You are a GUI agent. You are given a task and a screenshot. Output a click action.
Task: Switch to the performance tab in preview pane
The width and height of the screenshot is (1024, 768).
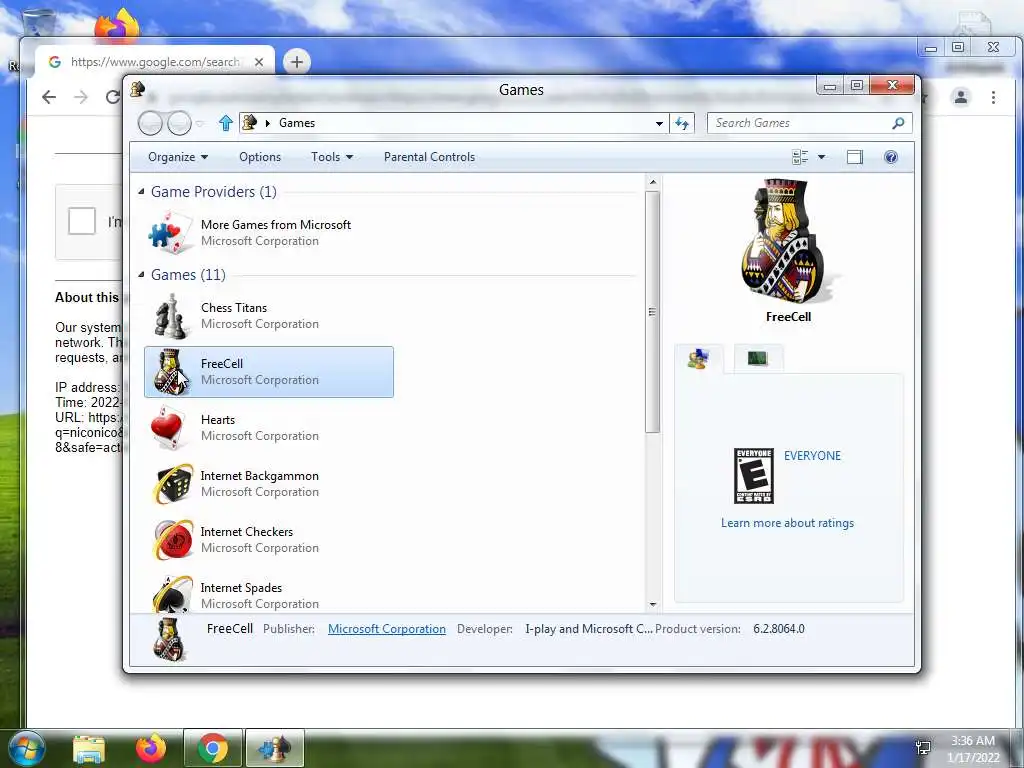[758, 358]
